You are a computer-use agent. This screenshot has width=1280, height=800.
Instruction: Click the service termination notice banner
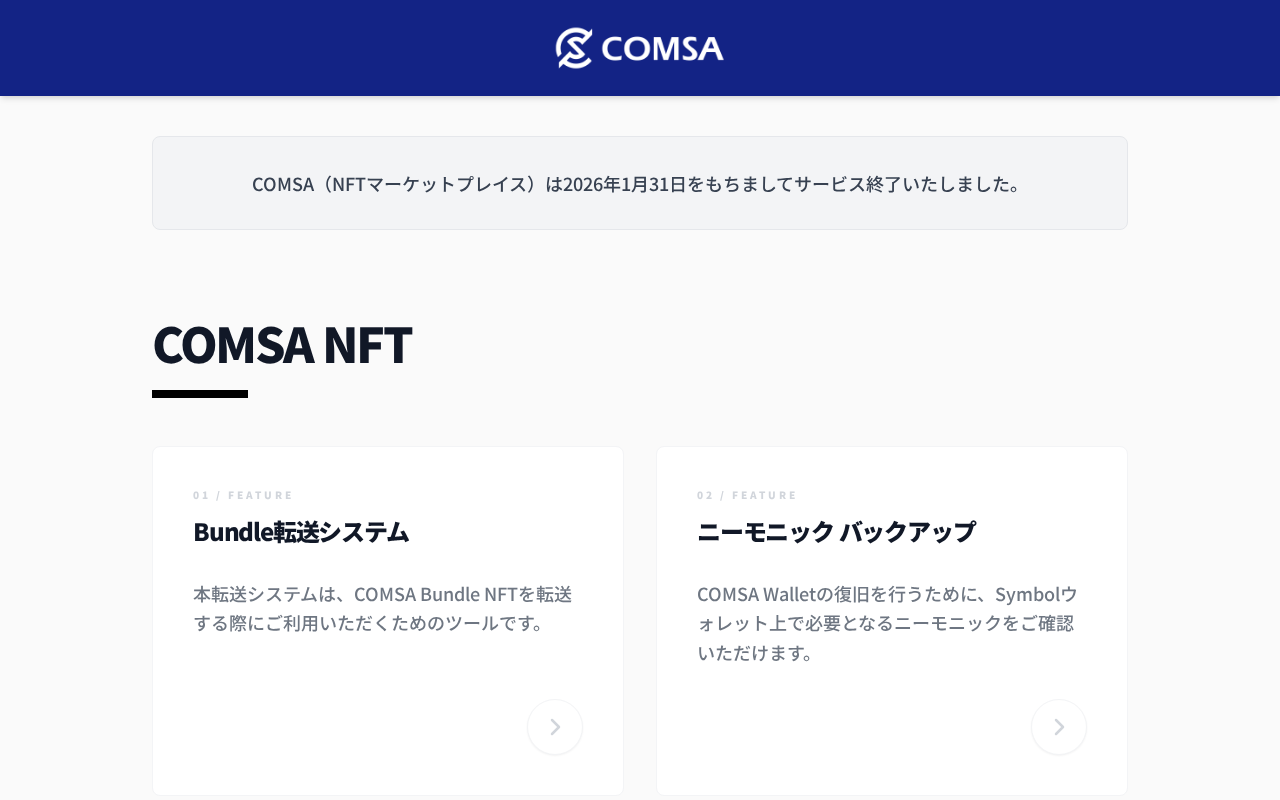click(x=640, y=183)
